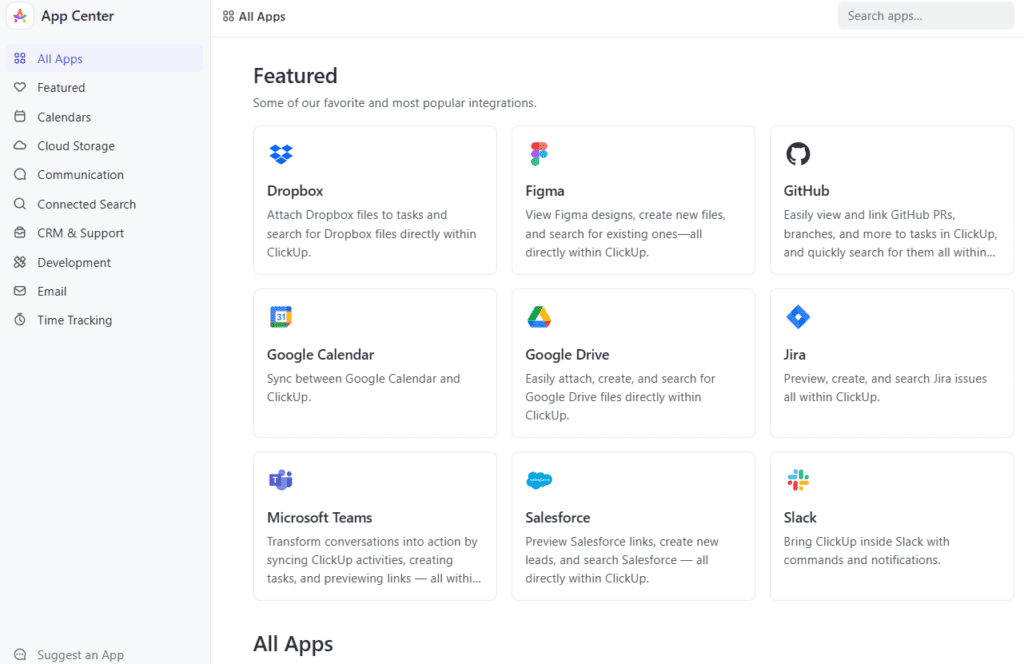Click the ClickUp App Center logo

(20, 16)
